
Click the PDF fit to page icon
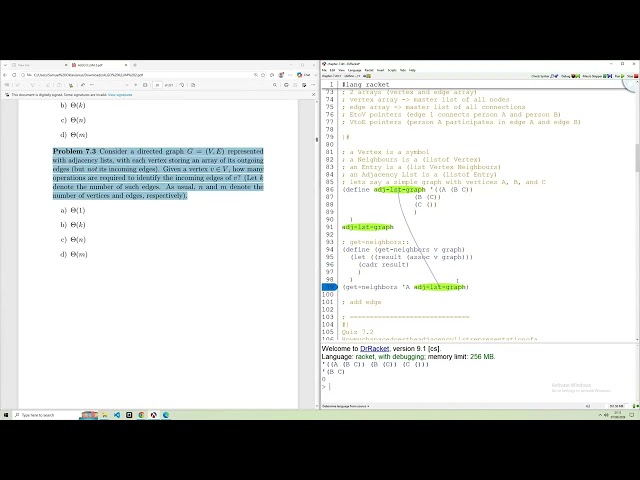[145, 85]
